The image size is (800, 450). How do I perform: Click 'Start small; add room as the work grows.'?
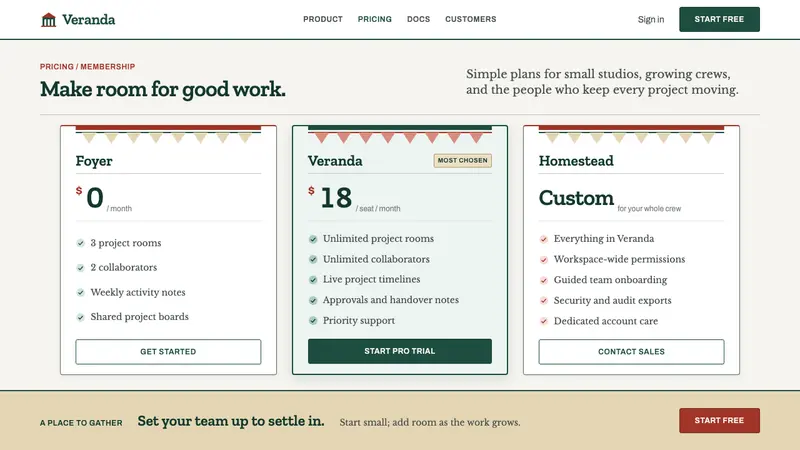(x=430, y=422)
